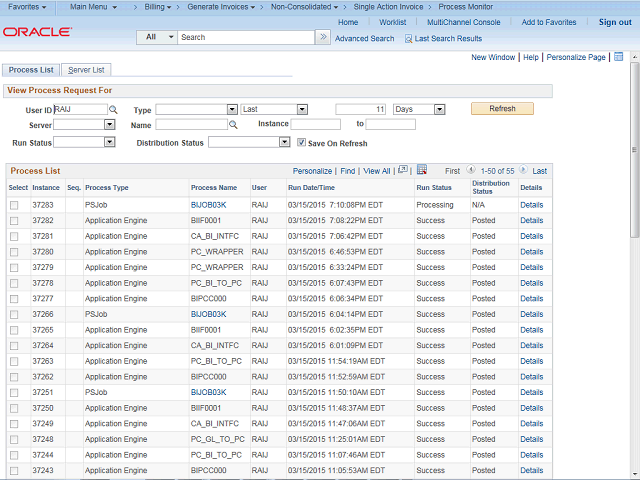Click the page grid icon beside Personalize Page
This screenshot has width=640, height=480.
pos(618,57)
